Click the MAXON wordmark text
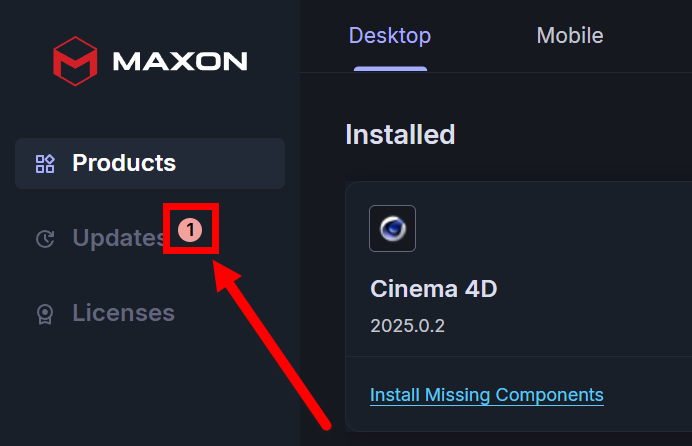Image resolution: width=692 pixels, height=446 pixels. tap(180, 62)
